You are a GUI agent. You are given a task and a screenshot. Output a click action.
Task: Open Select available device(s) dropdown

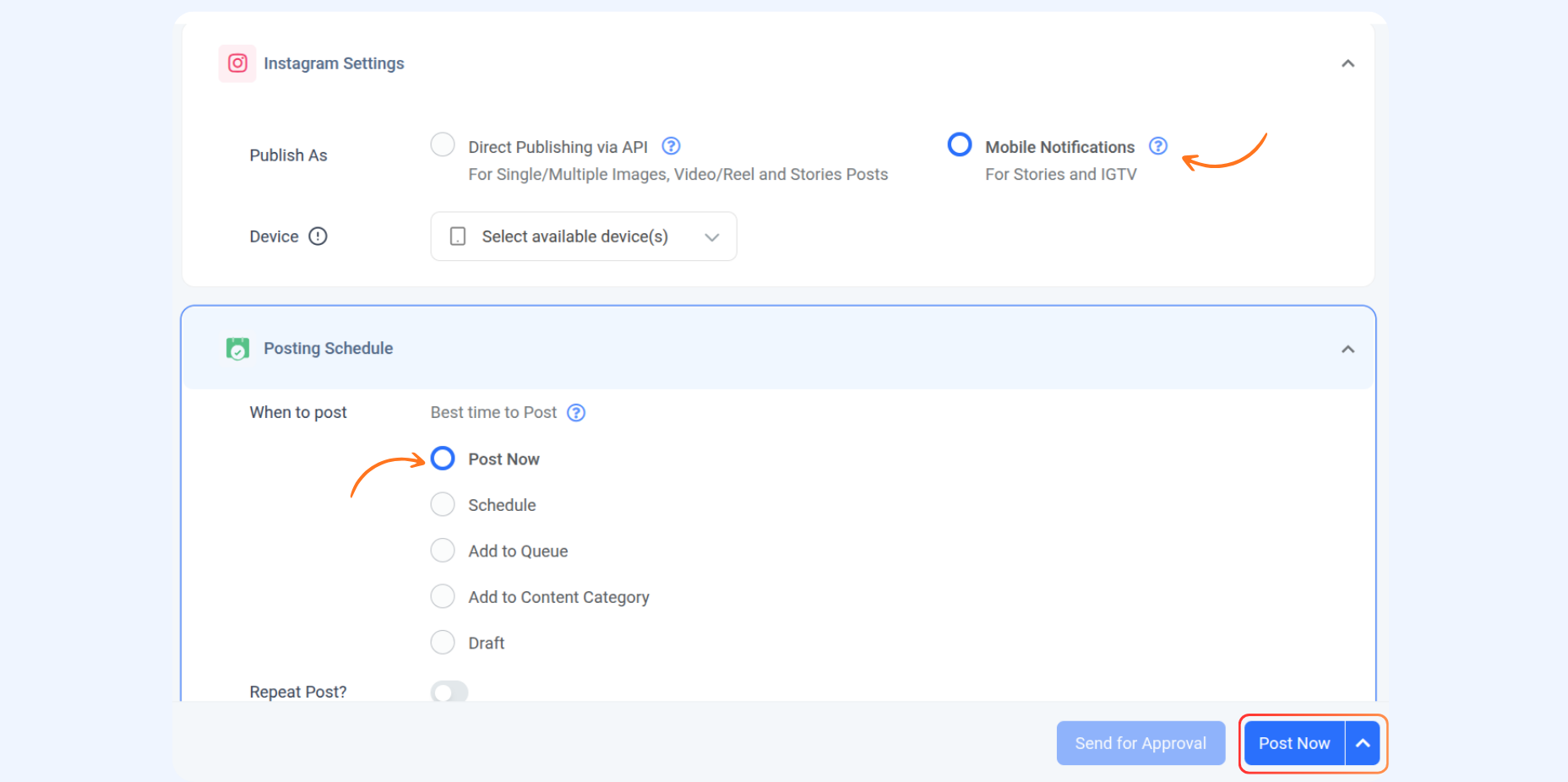(584, 236)
